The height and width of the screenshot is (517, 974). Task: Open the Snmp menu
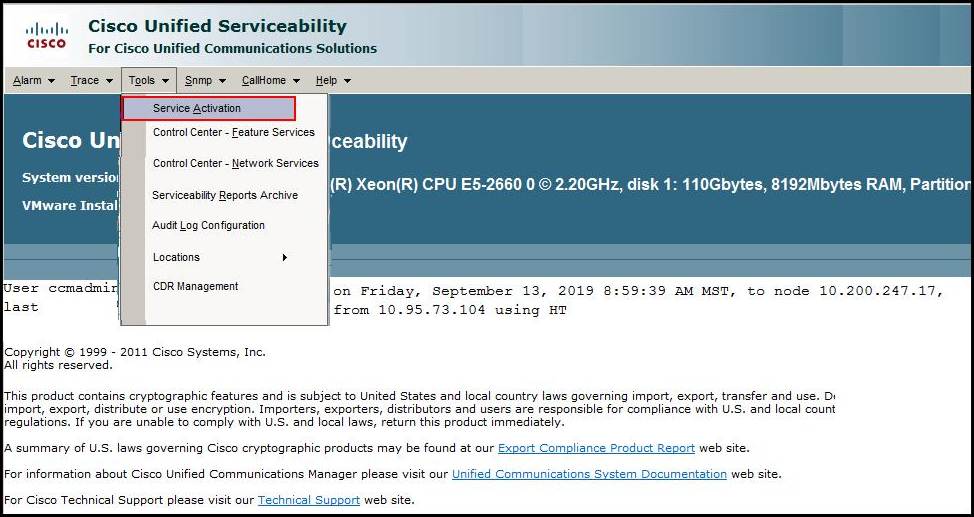click(x=205, y=80)
